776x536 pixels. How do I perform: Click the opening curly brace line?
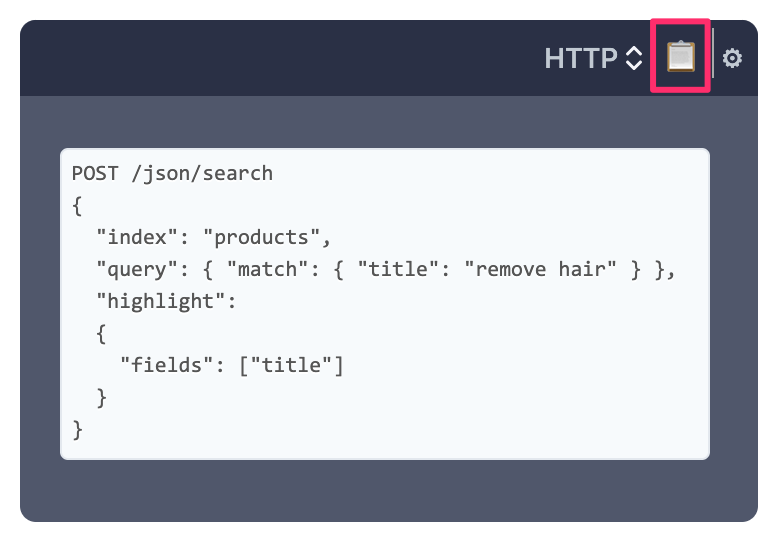pos(77,205)
